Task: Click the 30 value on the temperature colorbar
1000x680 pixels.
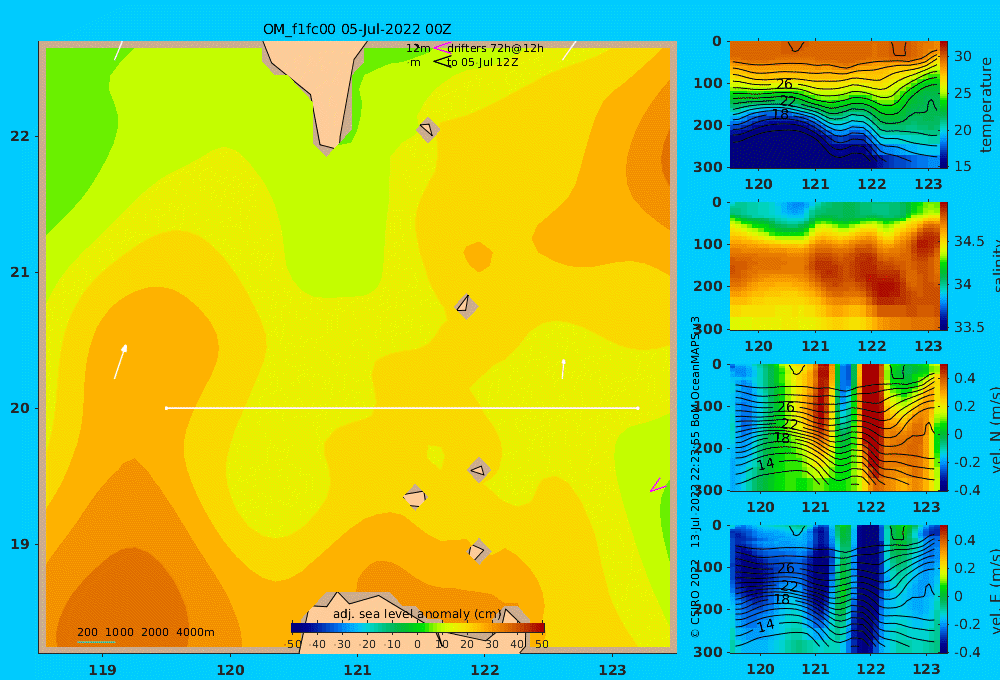Action: pyautogui.click(x=962, y=56)
